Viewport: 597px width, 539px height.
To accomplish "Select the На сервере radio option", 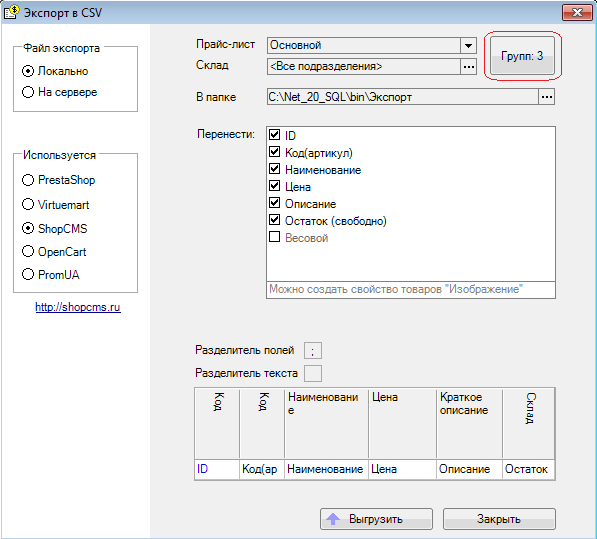I will coord(28,92).
